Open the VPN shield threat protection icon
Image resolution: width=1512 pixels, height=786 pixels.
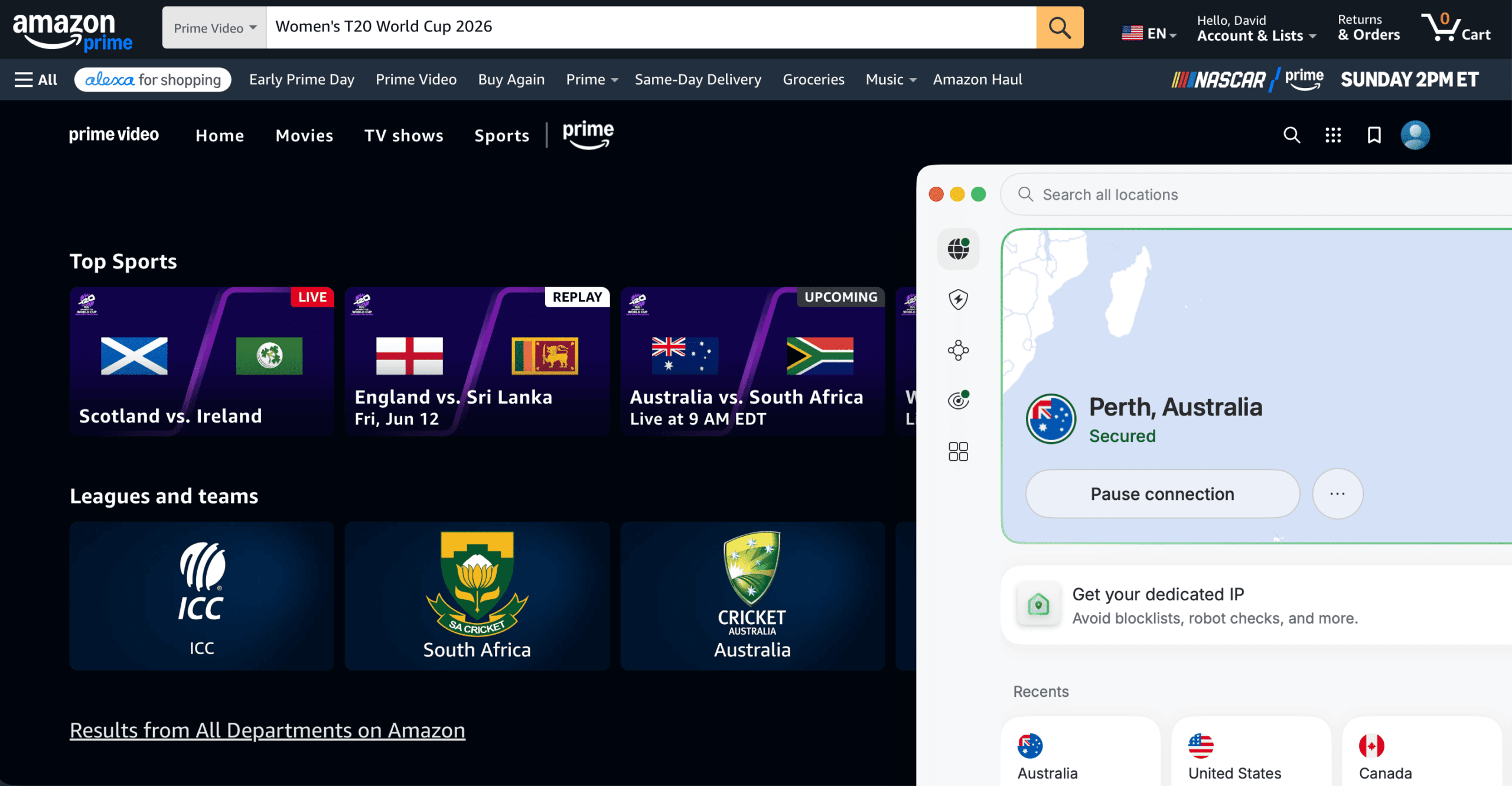click(958, 300)
